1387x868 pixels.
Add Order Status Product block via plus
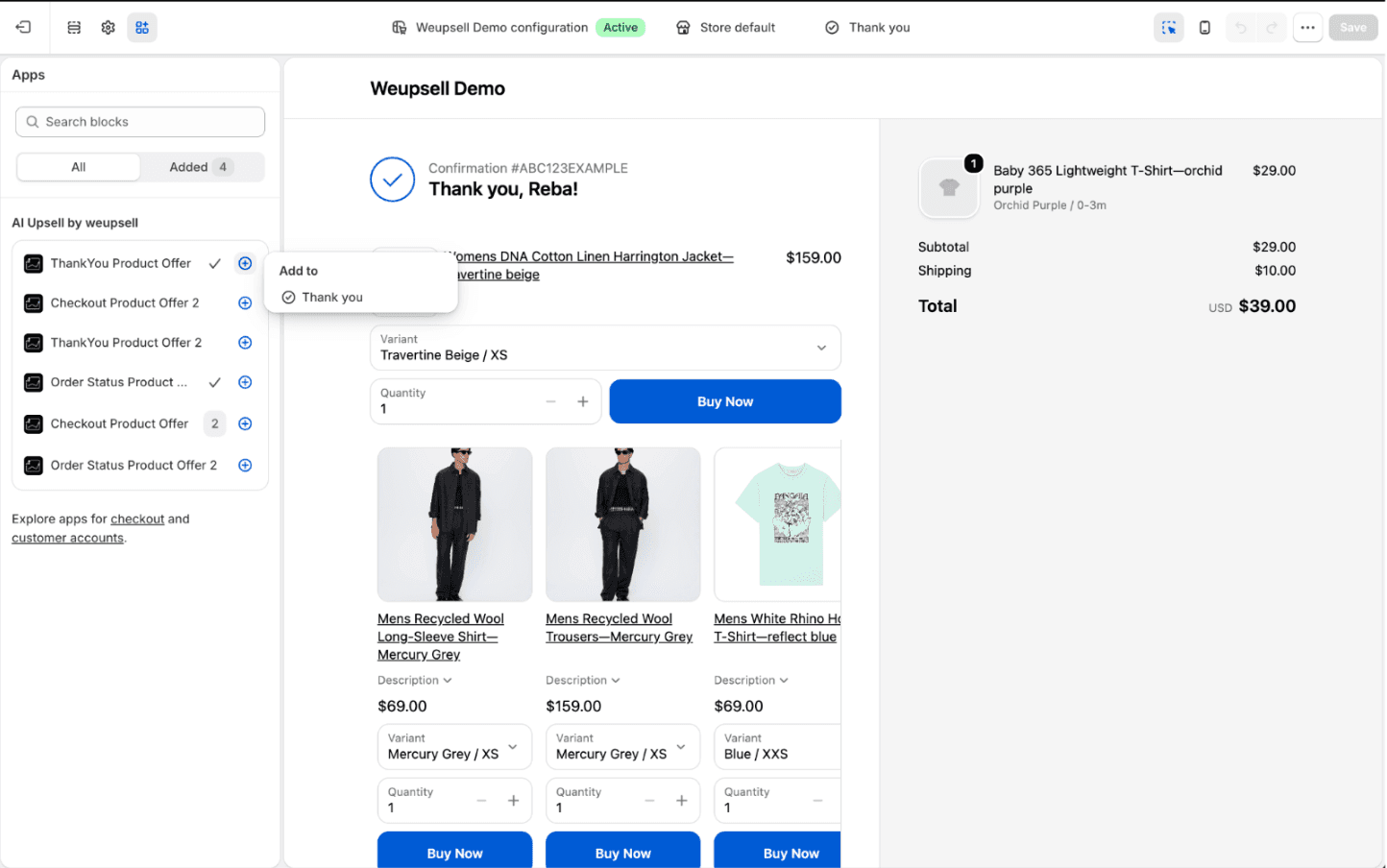(245, 382)
